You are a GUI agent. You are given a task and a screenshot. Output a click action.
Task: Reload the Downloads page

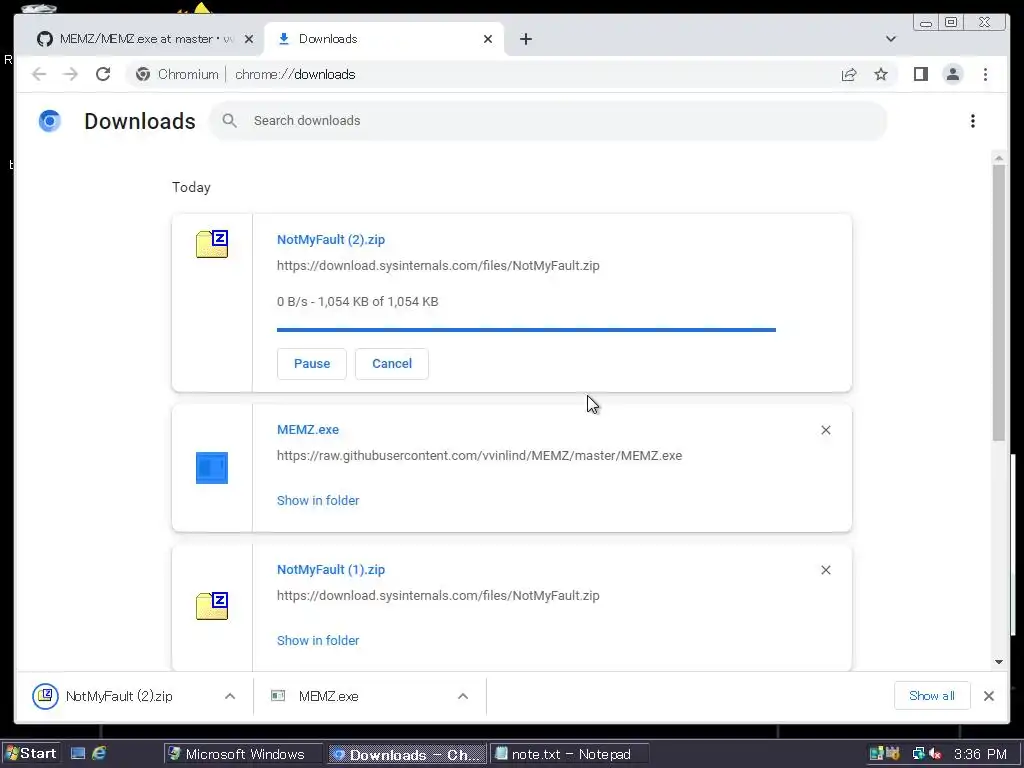[103, 74]
